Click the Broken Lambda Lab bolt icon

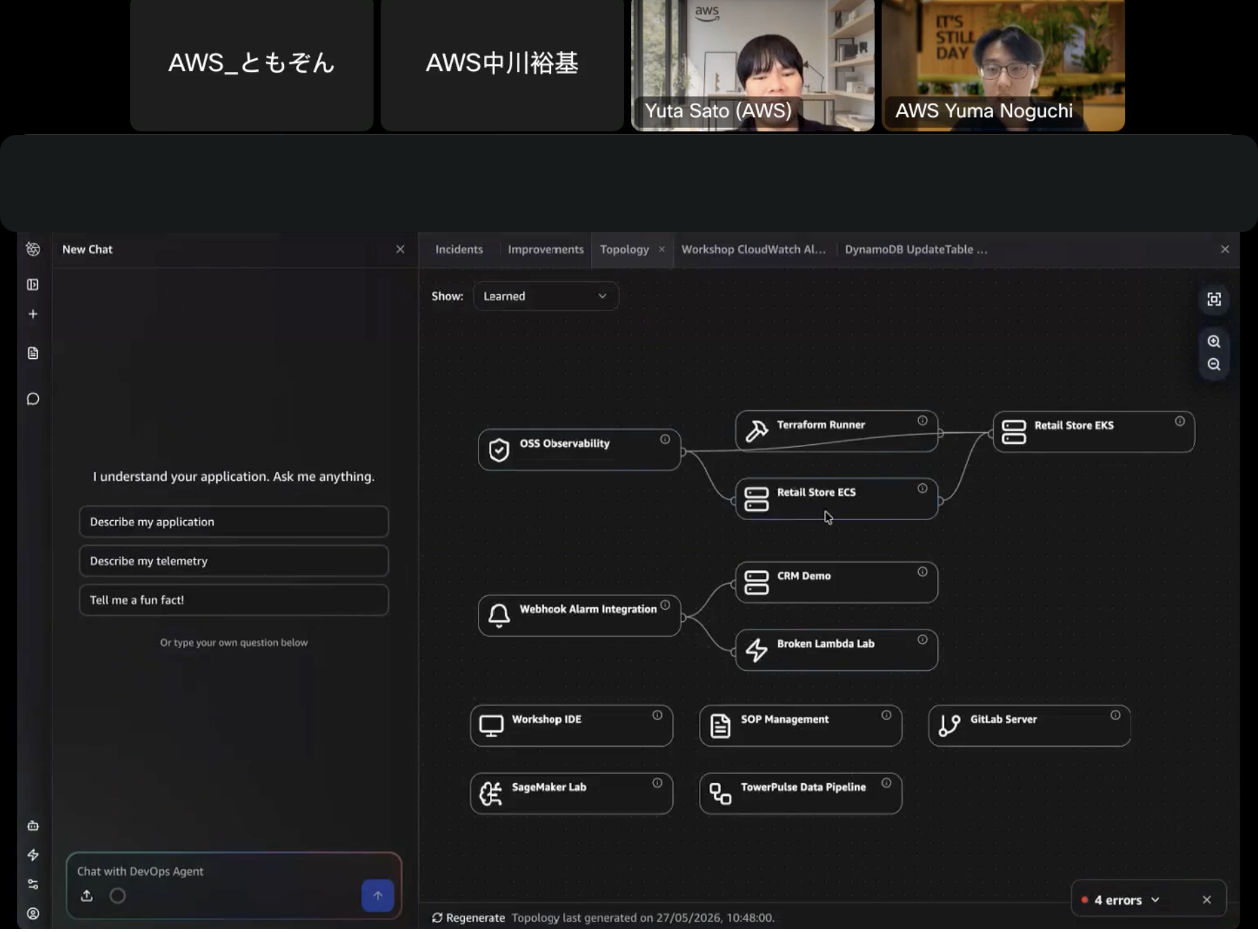pyautogui.click(x=757, y=650)
